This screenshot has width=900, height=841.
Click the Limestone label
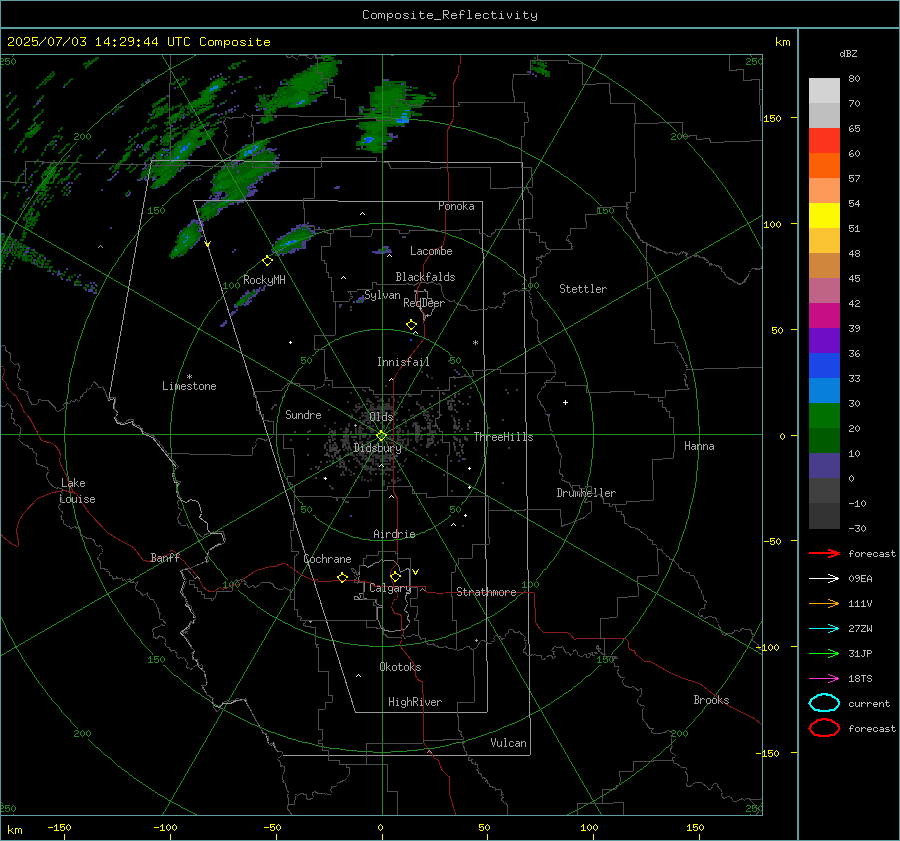189,386
